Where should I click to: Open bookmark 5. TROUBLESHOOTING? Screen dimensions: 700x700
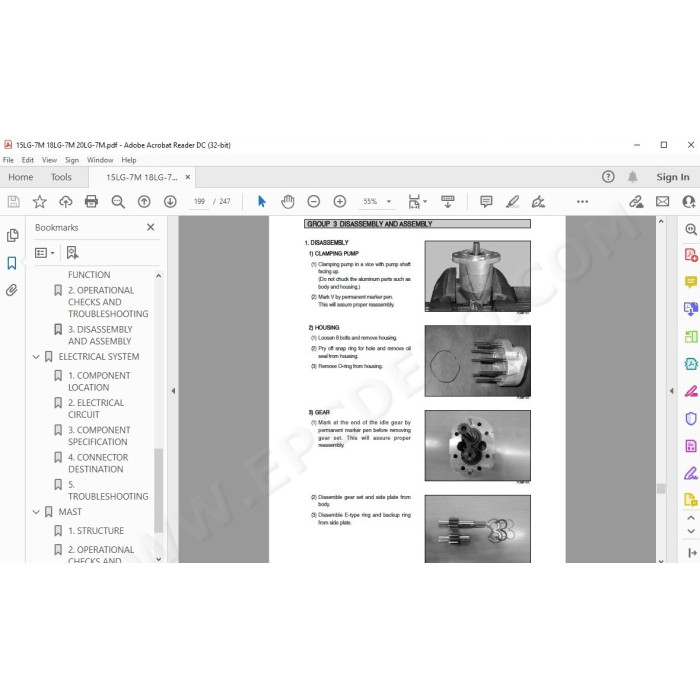[x=108, y=491]
